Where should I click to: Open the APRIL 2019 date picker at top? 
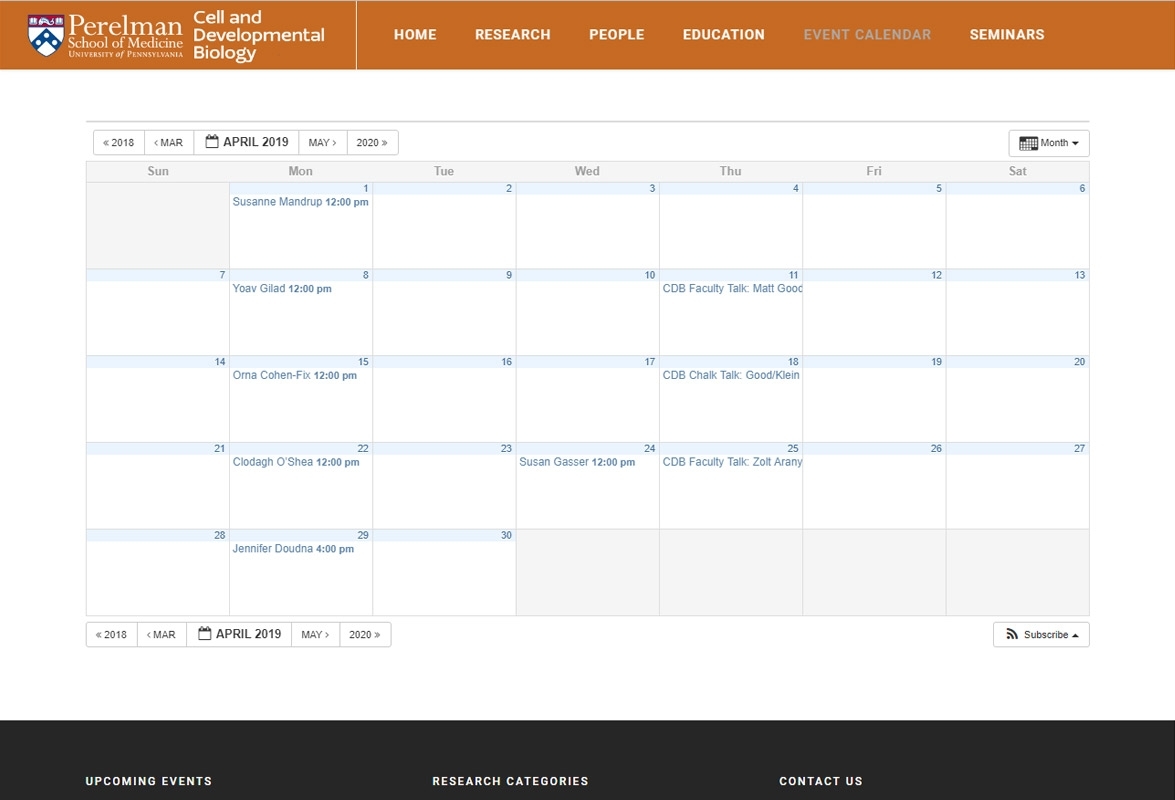(x=247, y=142)
